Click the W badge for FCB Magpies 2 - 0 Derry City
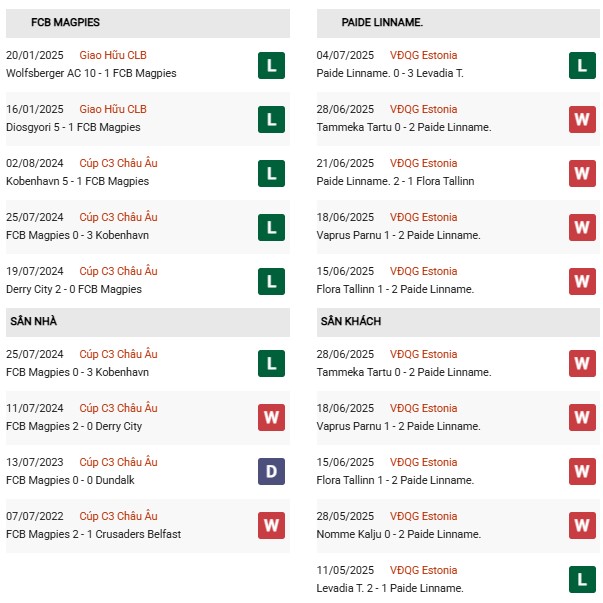Screen dimensions: 603x603 270,417
